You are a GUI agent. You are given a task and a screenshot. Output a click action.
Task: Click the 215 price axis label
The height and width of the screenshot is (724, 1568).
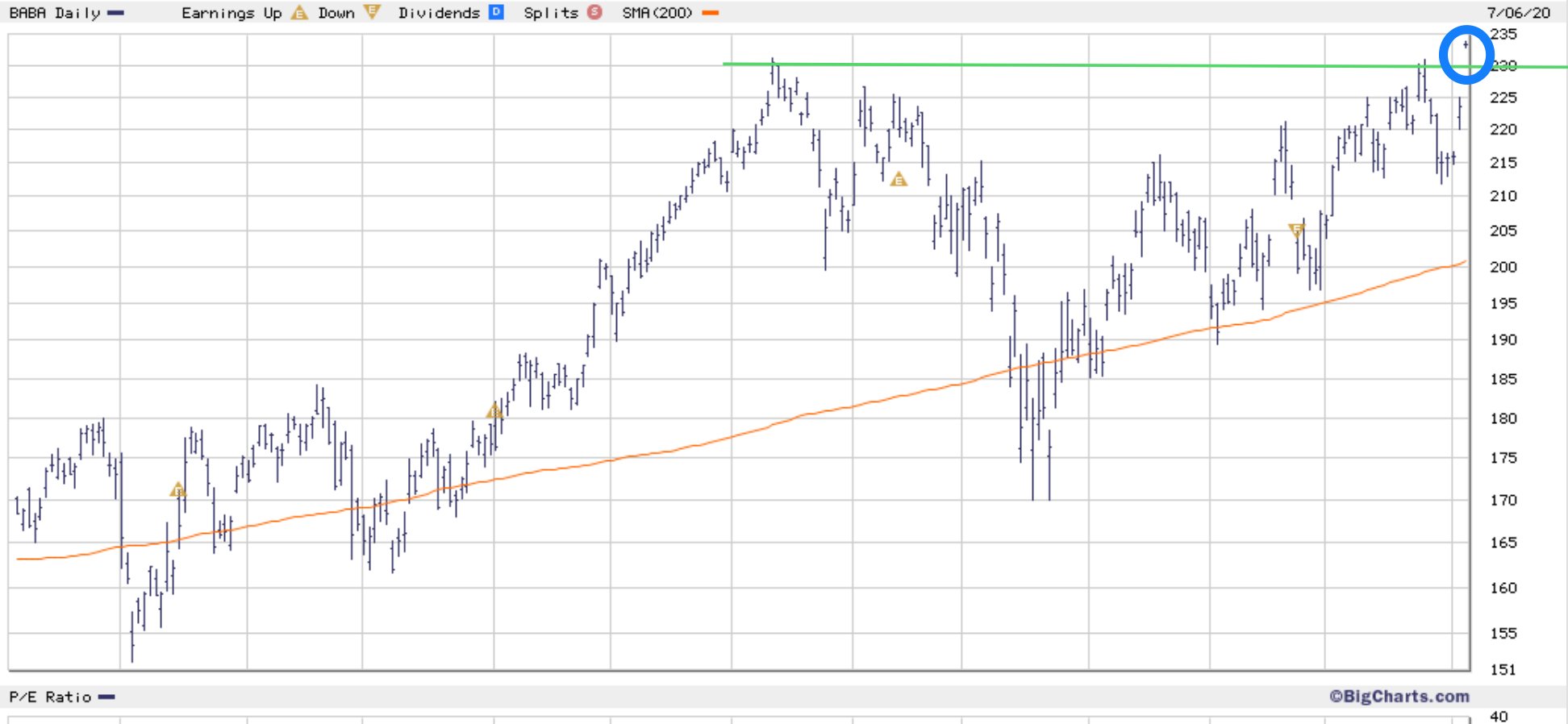pyautogui.click(x=1503, y=162)
